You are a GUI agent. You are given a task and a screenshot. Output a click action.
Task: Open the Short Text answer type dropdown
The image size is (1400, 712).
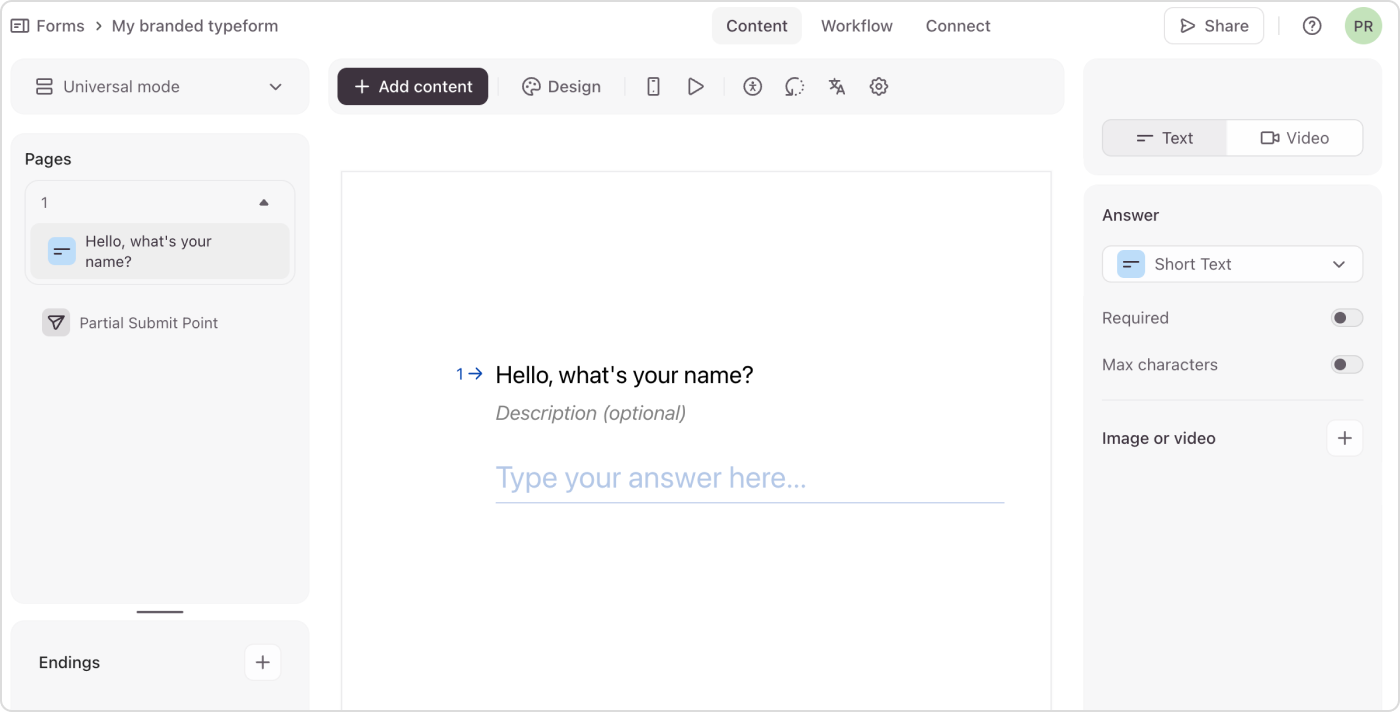click(x=1232, y=264)
